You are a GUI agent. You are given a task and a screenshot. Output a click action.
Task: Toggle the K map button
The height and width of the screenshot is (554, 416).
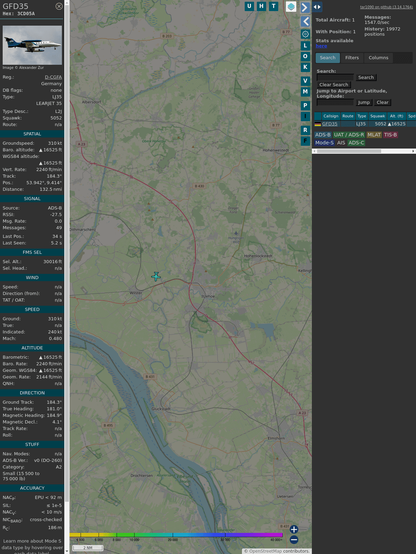coord(305,67)
